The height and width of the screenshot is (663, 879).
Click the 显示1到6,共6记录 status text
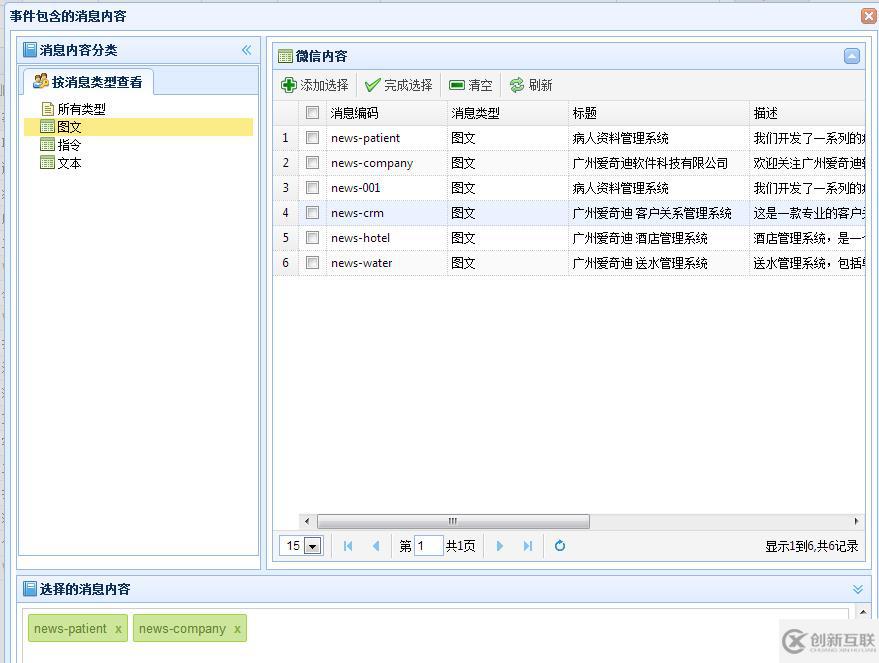(x=811, y=546)
